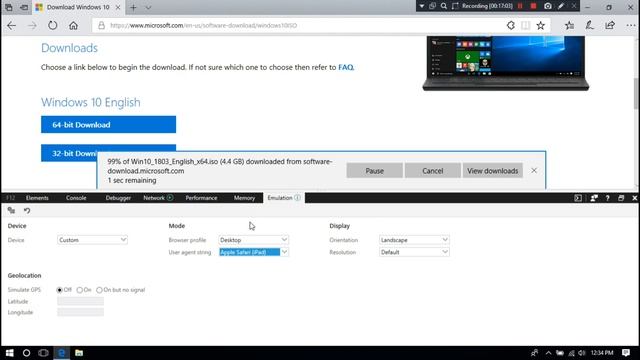Add notes with the pen icon
This screenshot has height=360, width=640.
(x=589, y=25)
